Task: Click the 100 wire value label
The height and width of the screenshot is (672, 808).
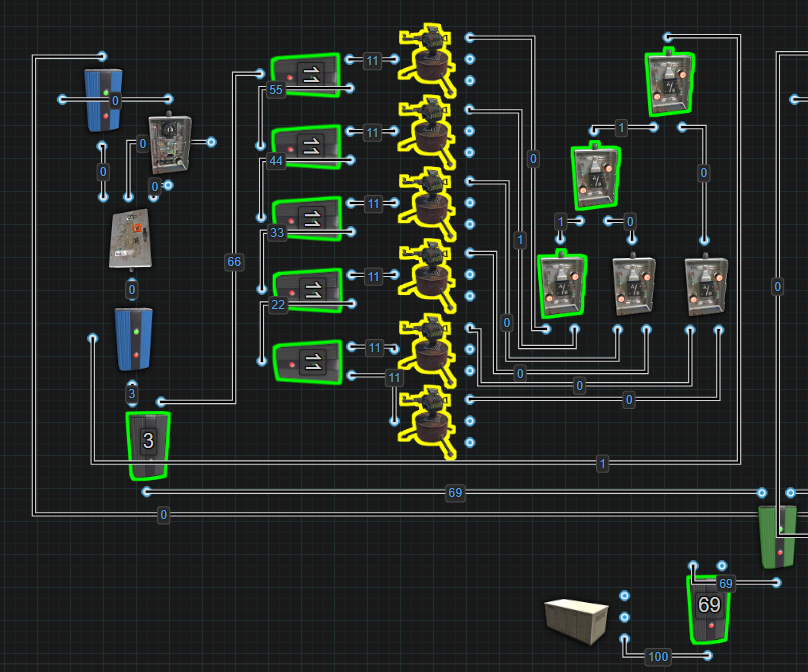Action: [658, 657]
